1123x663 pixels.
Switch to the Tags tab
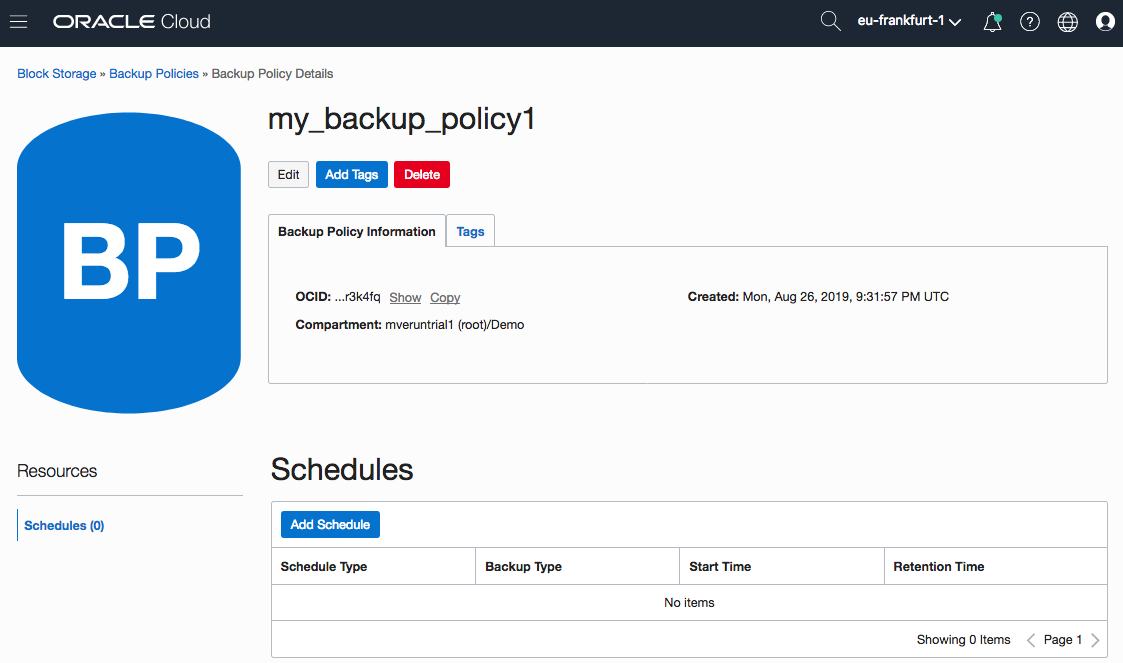(470, 231)
